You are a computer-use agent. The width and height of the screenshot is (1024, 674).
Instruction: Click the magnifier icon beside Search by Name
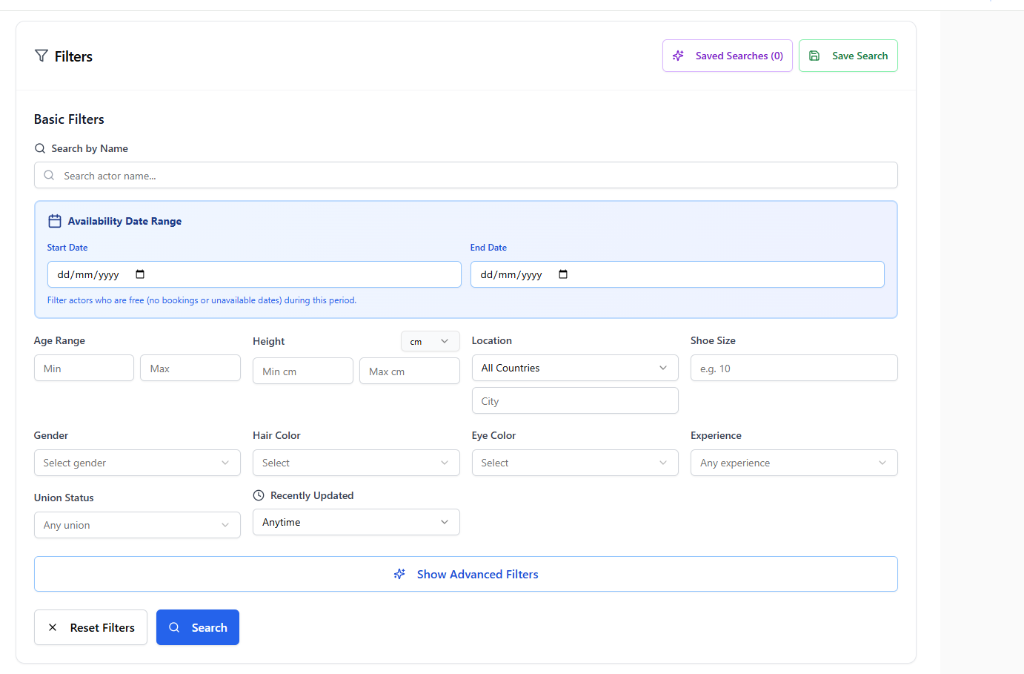pos(40,148)
